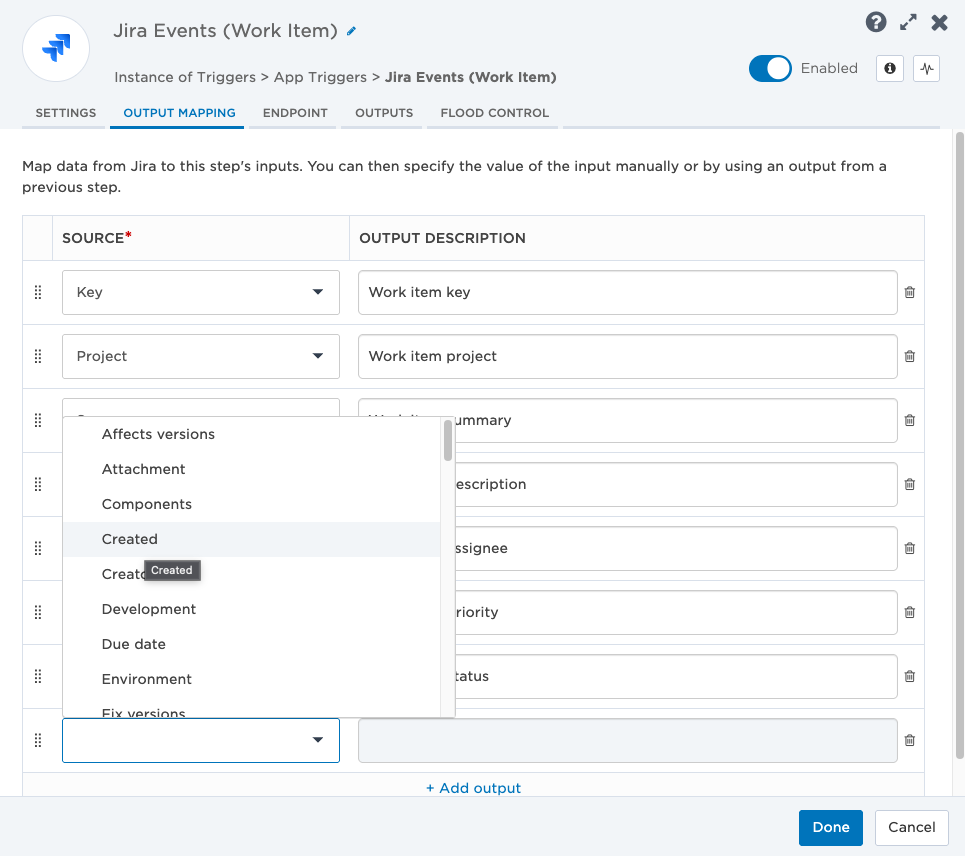
Task: Edit the description output description field
Action: 676,484
